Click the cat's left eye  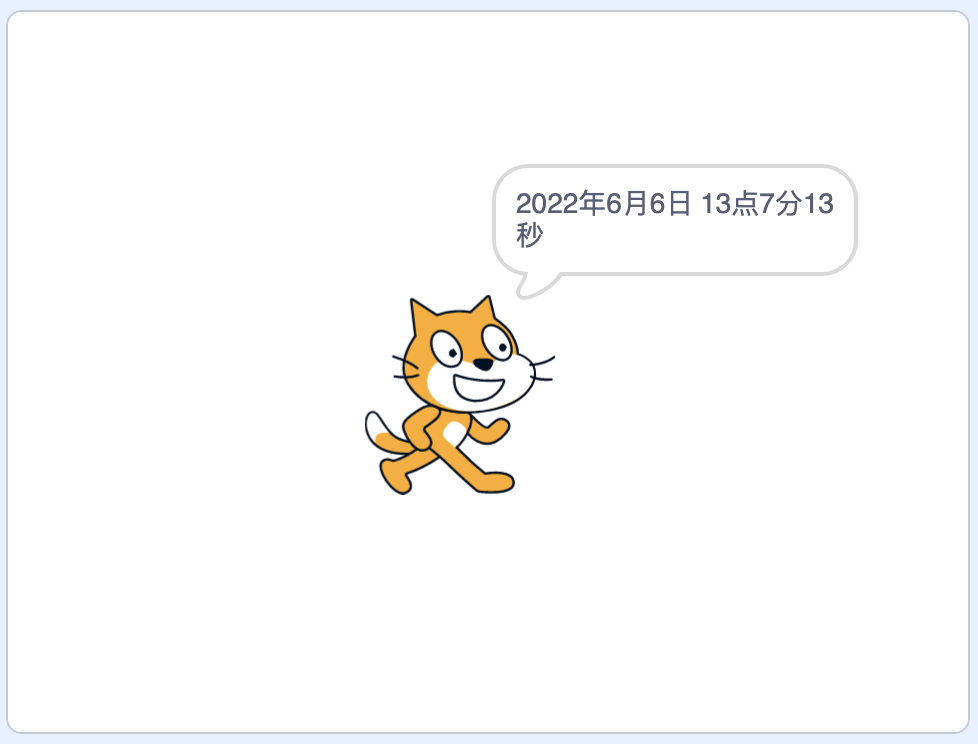447,349
